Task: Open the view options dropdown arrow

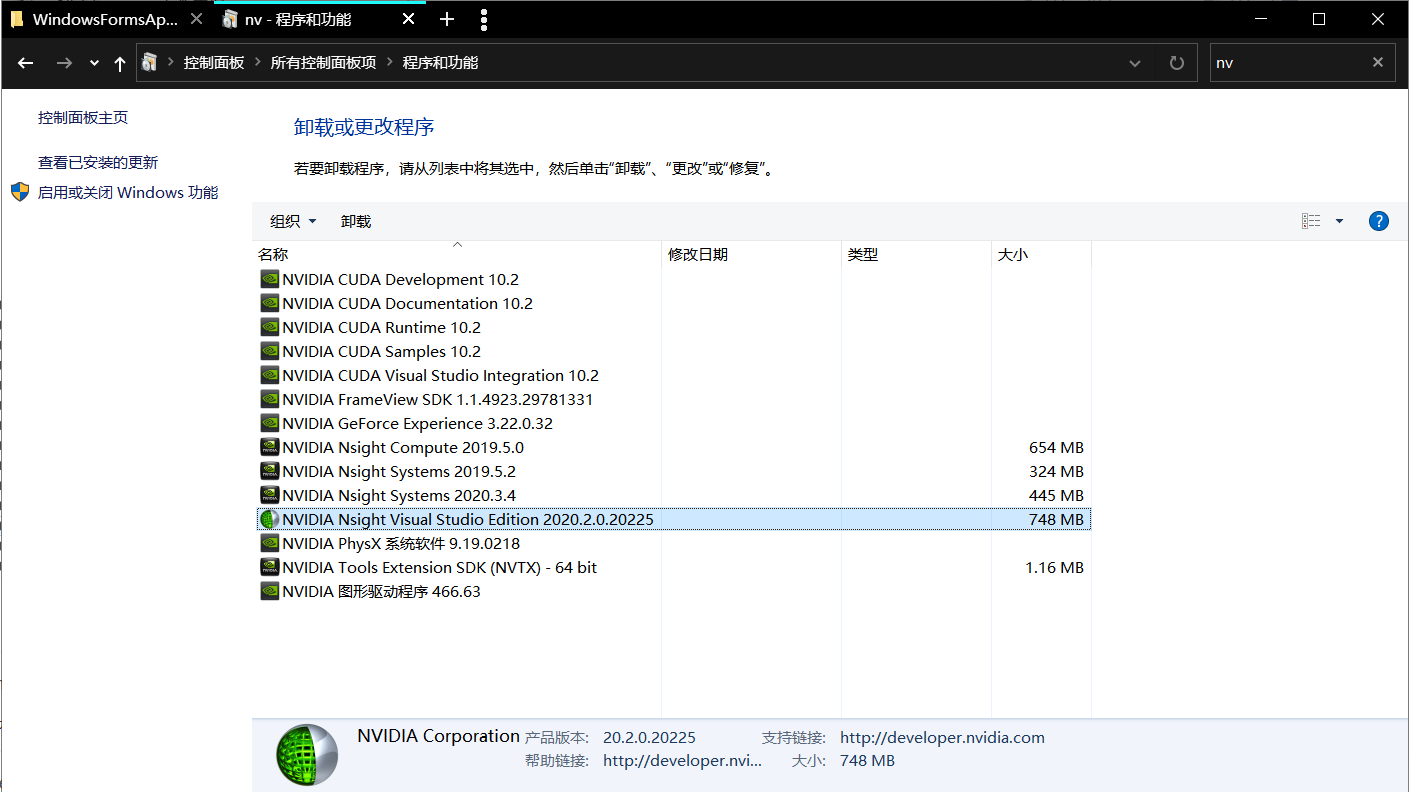Action: [x=1339, y=221]
